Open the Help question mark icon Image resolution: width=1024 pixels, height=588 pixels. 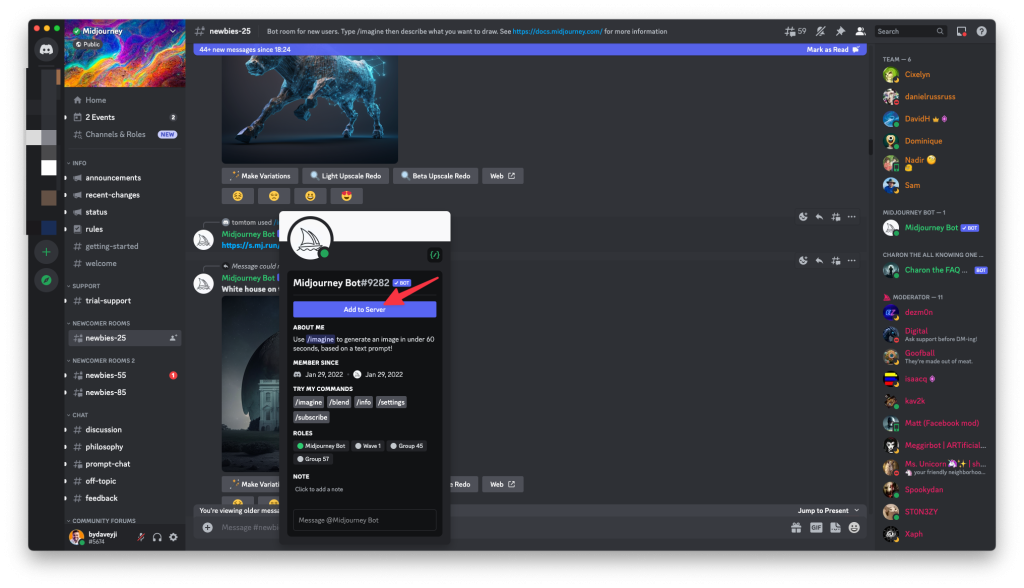click(982, 31)
